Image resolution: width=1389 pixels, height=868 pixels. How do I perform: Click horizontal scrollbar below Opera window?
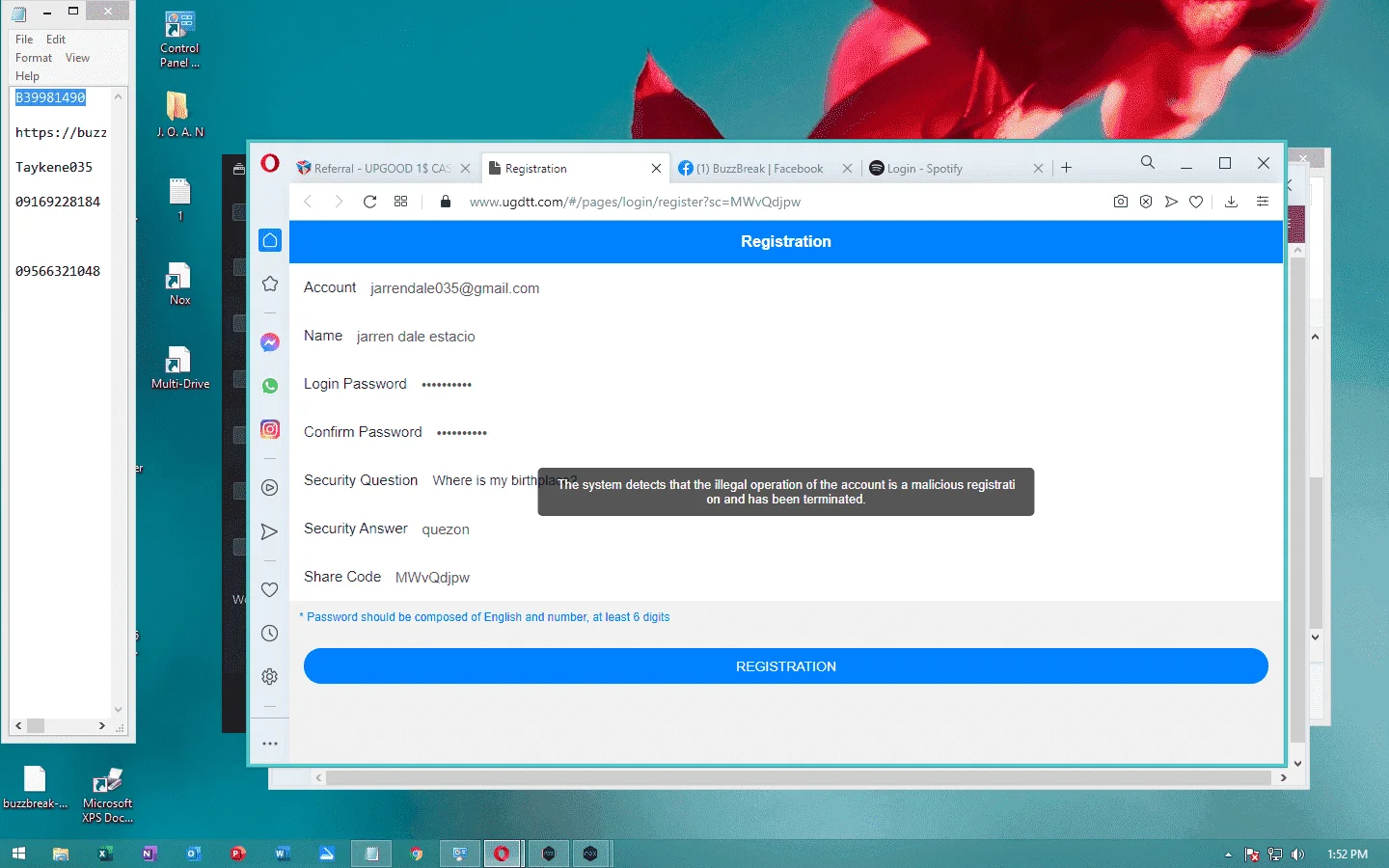(x=800, y=777)
